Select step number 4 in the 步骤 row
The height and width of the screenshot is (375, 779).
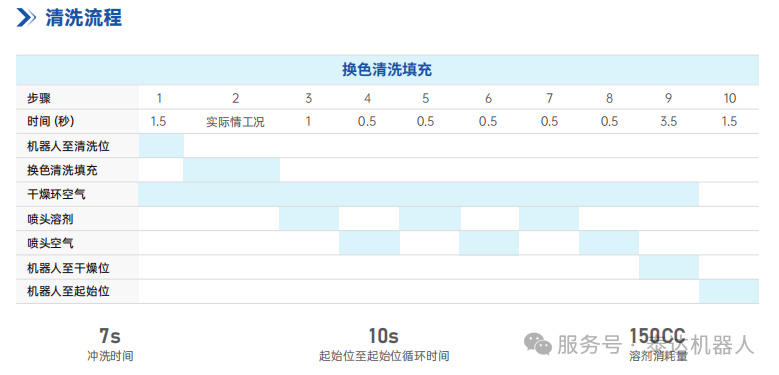pyautogui.click(x=367, y=98)
